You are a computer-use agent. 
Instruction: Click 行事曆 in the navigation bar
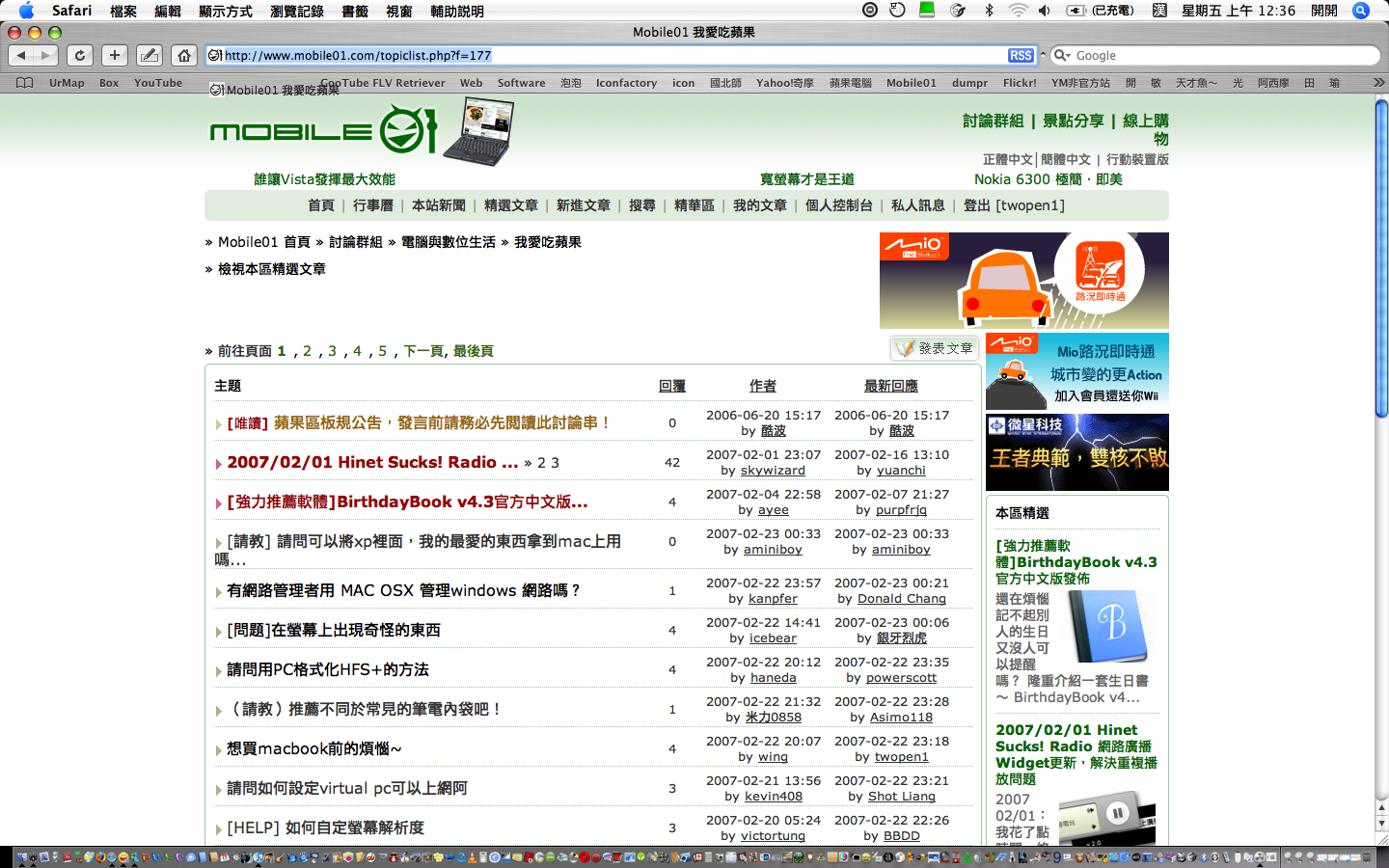tap(373, 205)
